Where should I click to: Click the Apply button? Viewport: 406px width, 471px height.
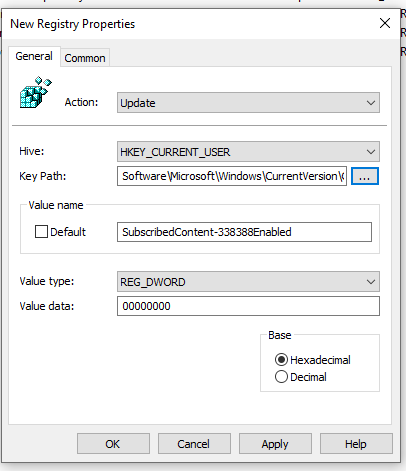[x=275, y=444]
